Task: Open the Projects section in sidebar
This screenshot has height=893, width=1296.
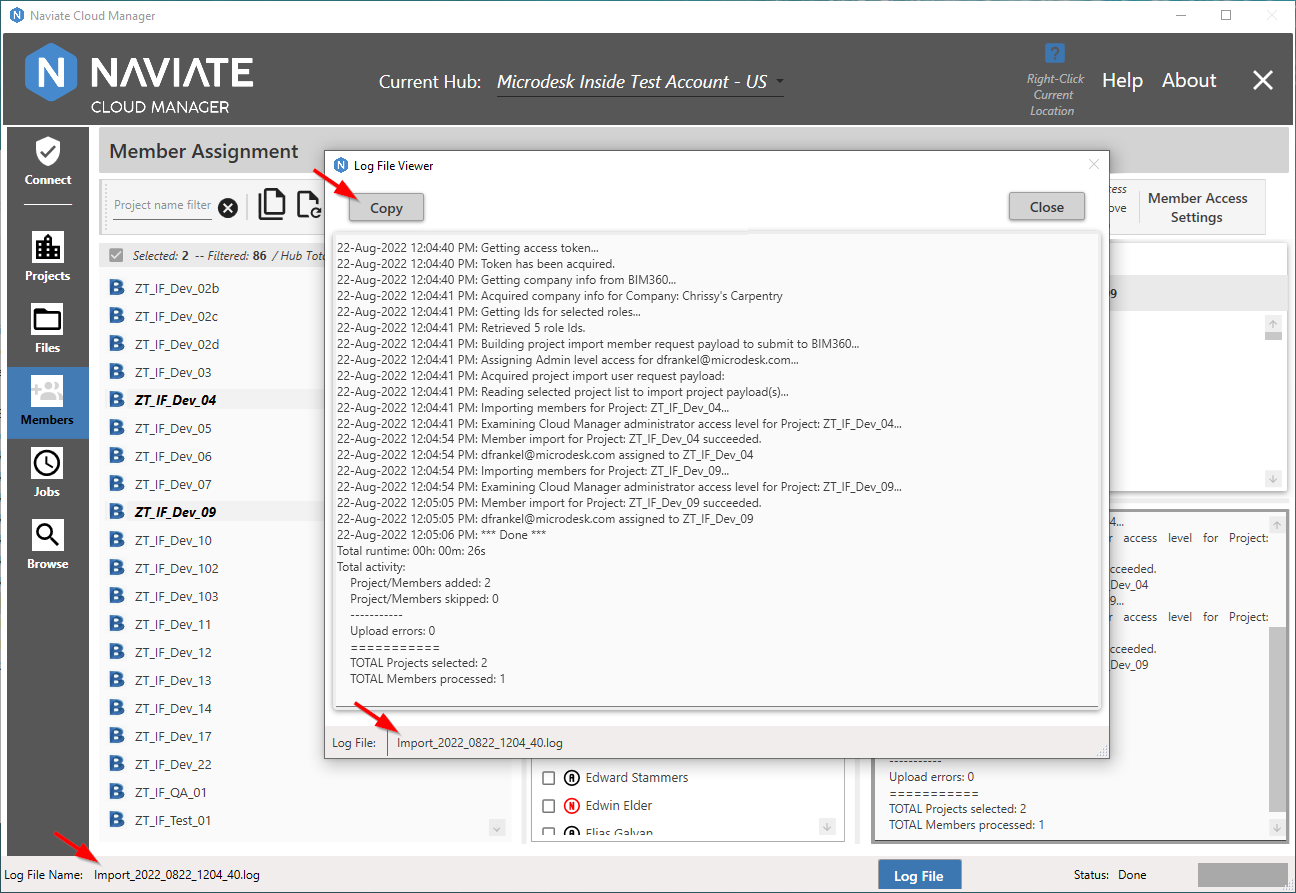Action: tap(48, 256)
